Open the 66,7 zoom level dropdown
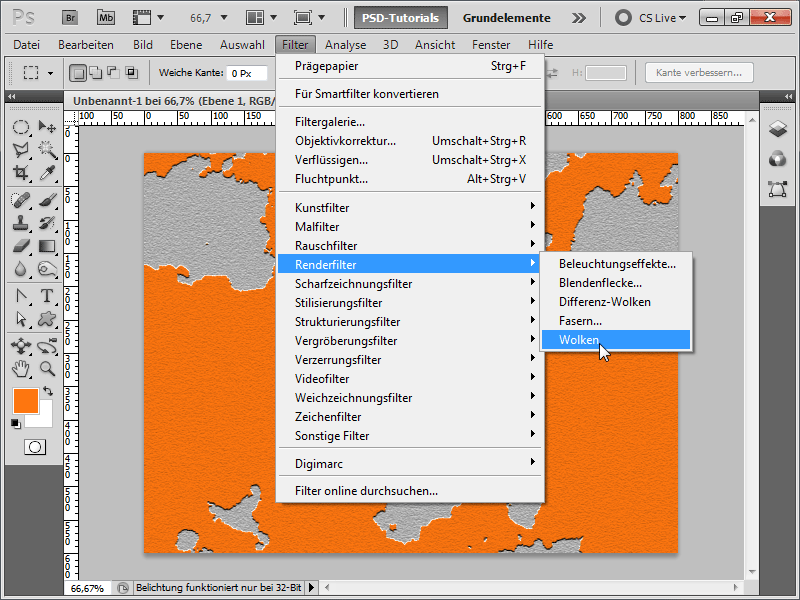The image size is (800, 600). pos(223,18)
